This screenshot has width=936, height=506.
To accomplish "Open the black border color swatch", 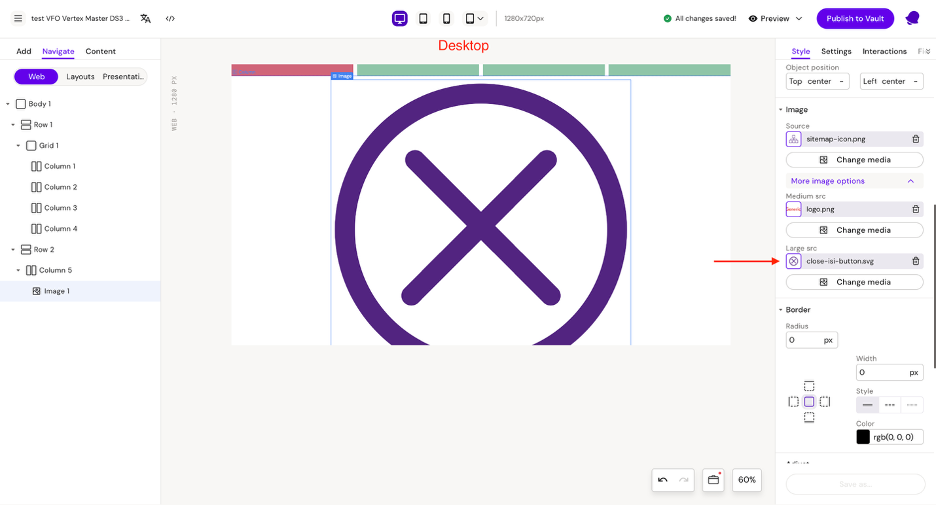I will pos(863,437).
